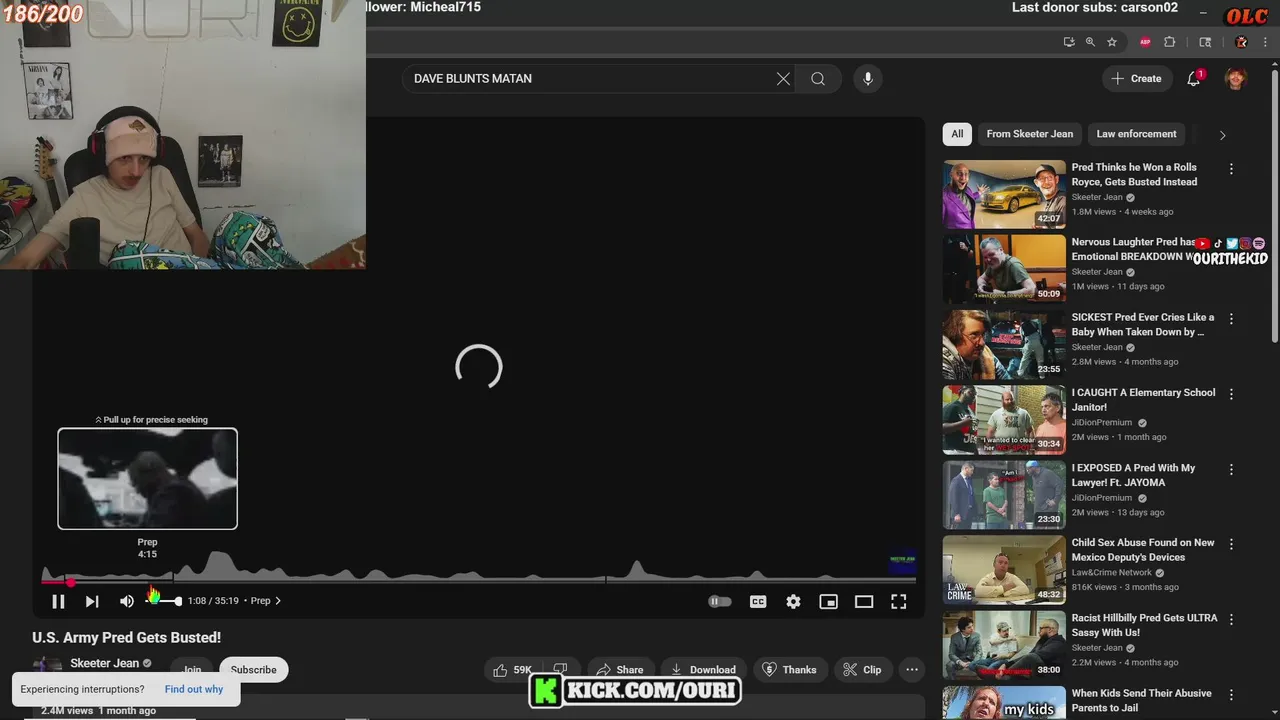Image resolution: width=1280 pixels, height=720 pixels.
Task: Subscribe to Skeeter Jean
Action: [254, 670]
